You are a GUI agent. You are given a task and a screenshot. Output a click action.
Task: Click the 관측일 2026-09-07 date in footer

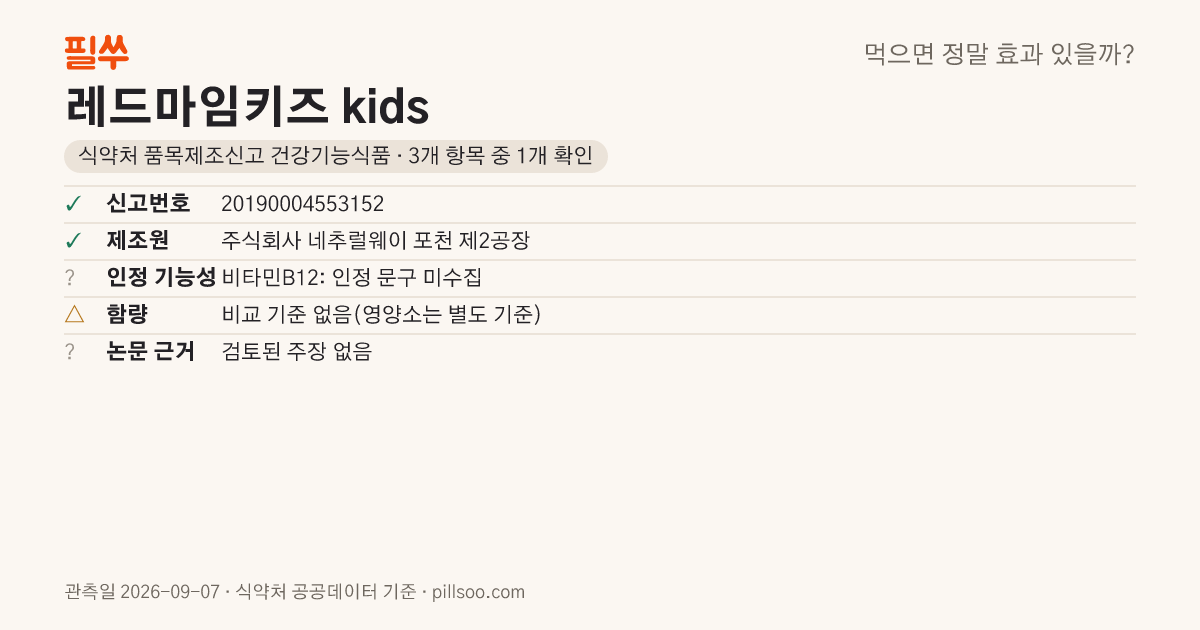tap(142, 592)
